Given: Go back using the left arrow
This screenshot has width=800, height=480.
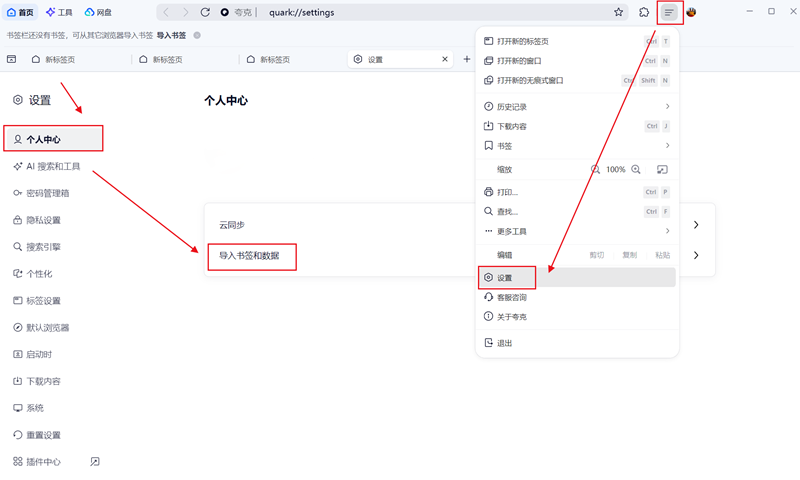Looking at the screenshot, I should (166, 12).
